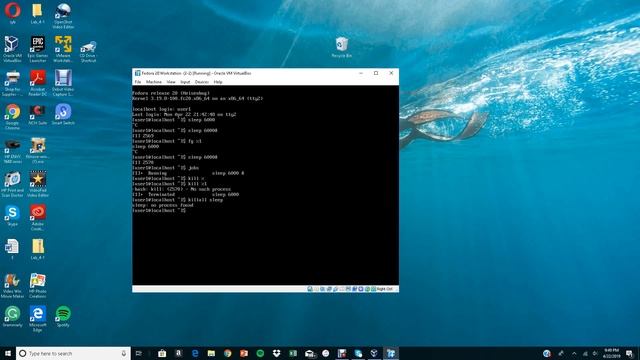Open the Help menu in VirtualBox
Viewport: 640px width, 360px height.
(218, 82)
